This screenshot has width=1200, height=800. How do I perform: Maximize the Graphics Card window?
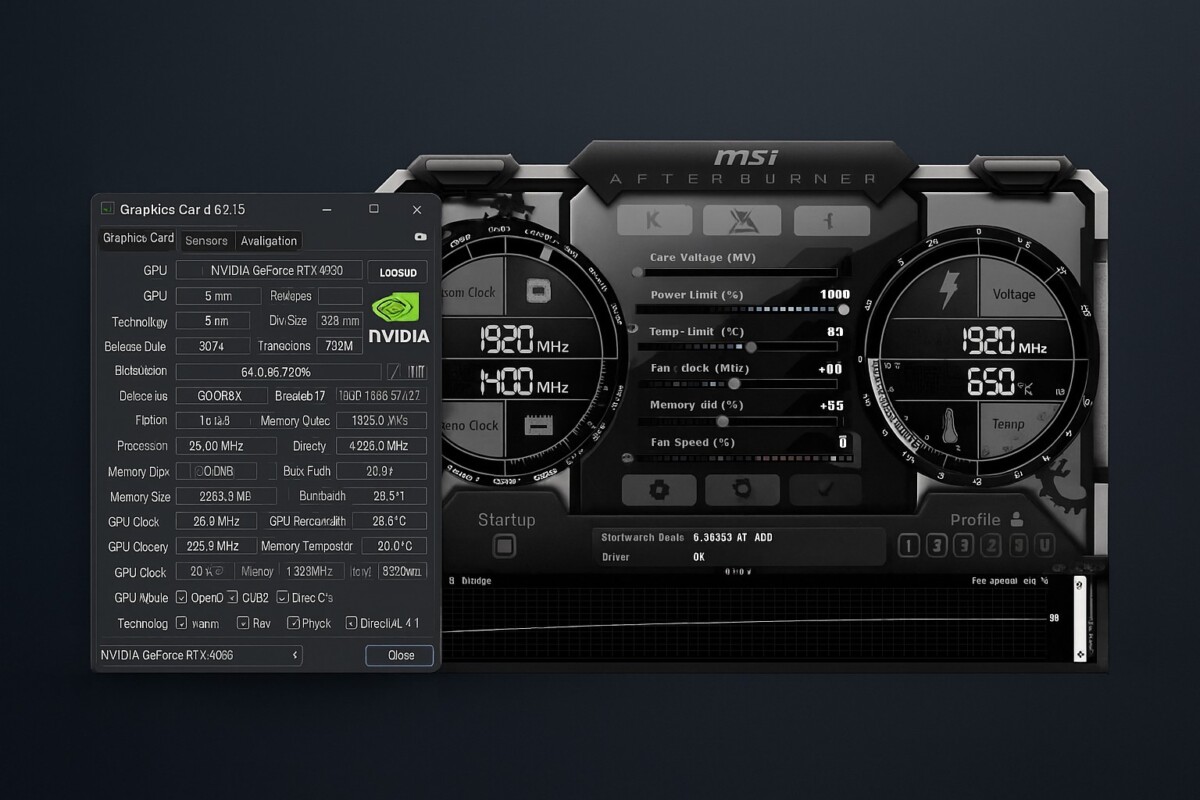coord(374,209)
